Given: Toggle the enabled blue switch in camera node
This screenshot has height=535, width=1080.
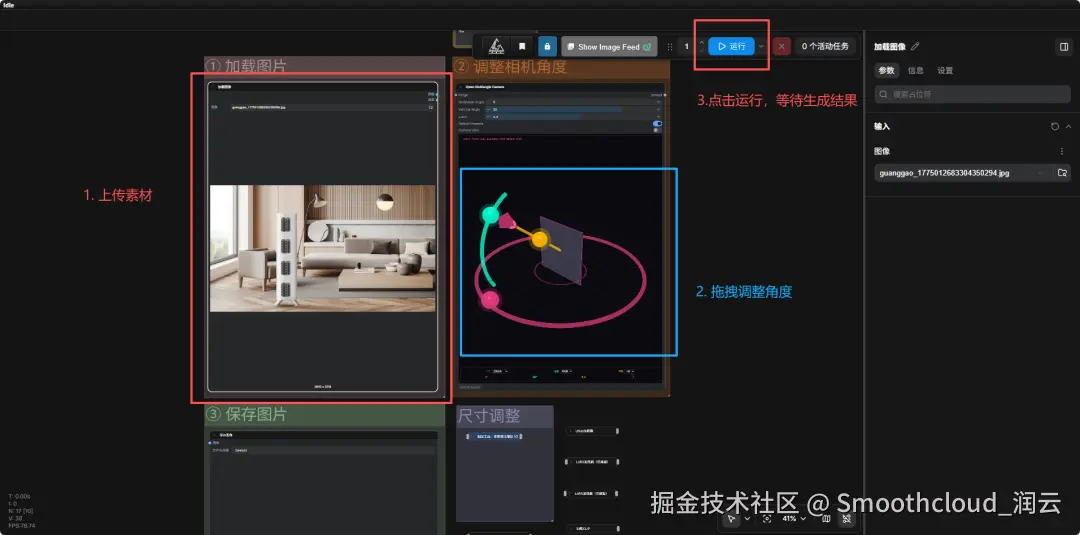Looking at the screenshot, I should tap(657, 124).
